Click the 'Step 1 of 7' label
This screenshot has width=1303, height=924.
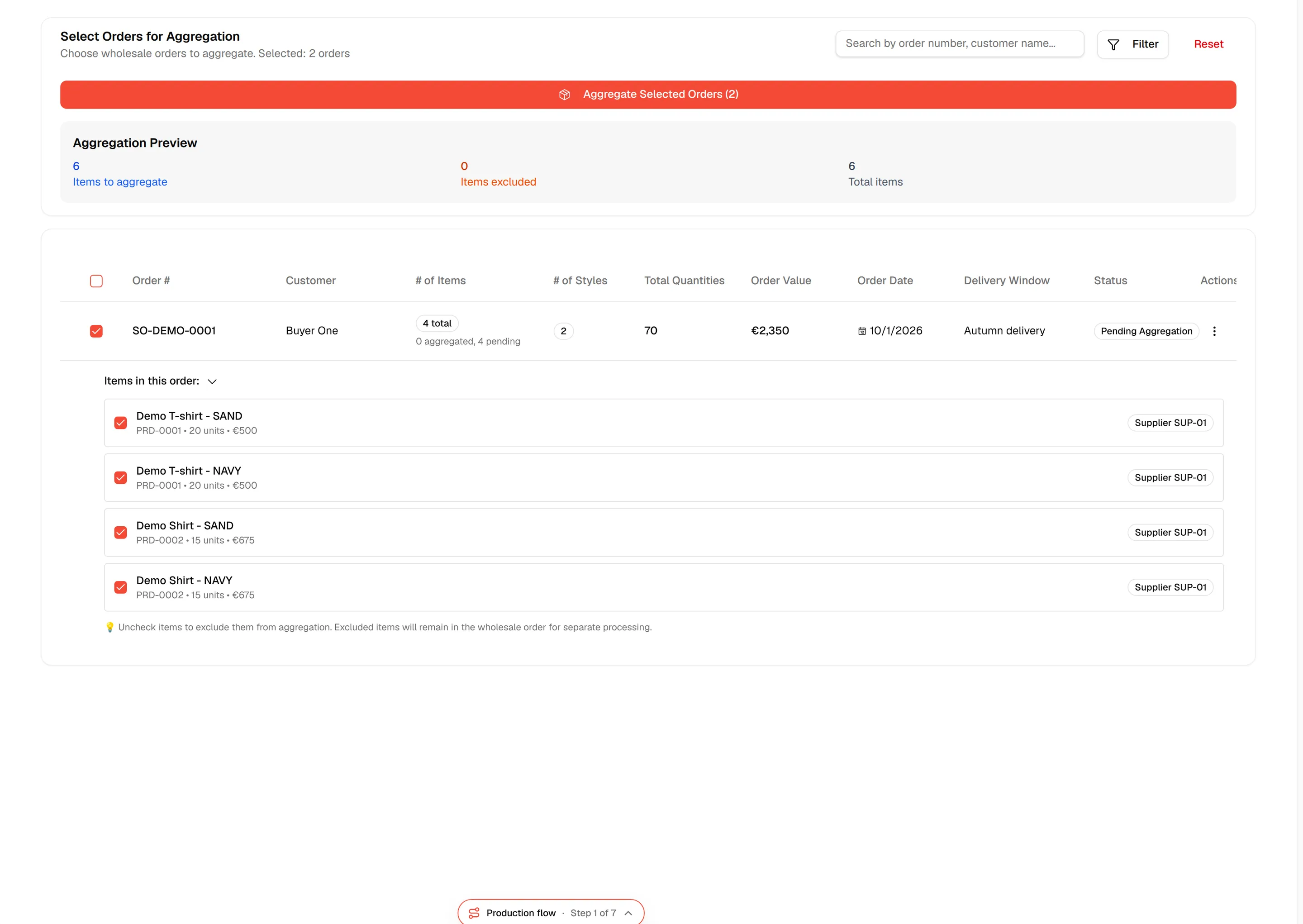click(593, 913)
